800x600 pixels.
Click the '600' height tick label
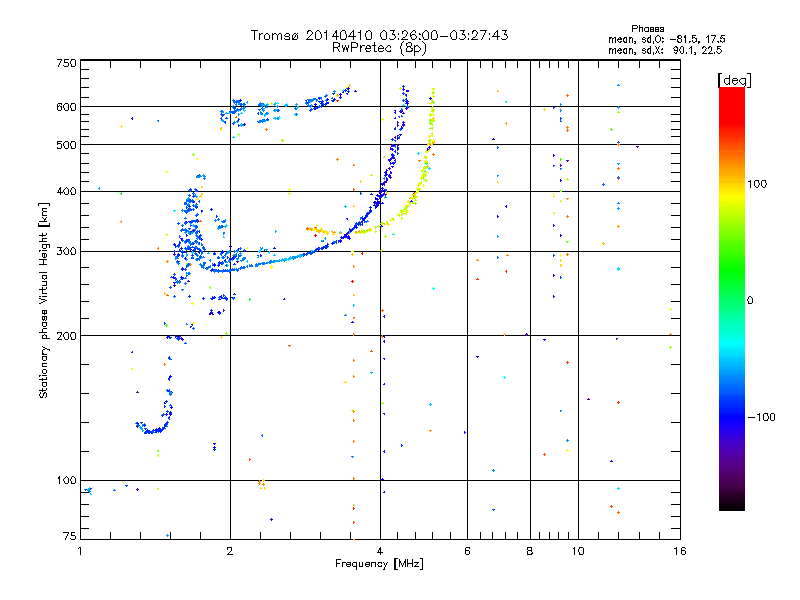coord(66,107)
